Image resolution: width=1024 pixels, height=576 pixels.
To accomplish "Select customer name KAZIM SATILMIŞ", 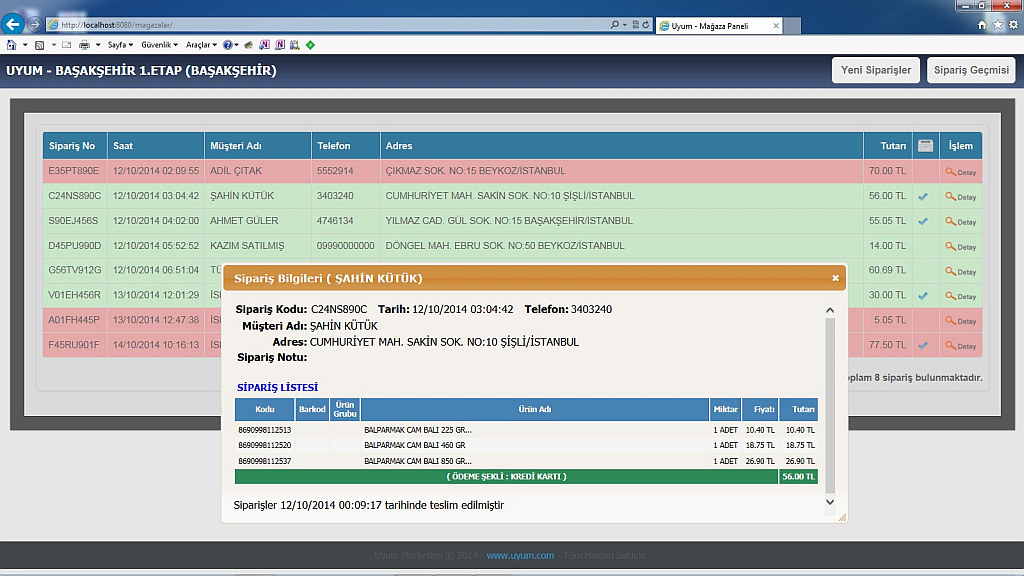I will pos(247,246).
